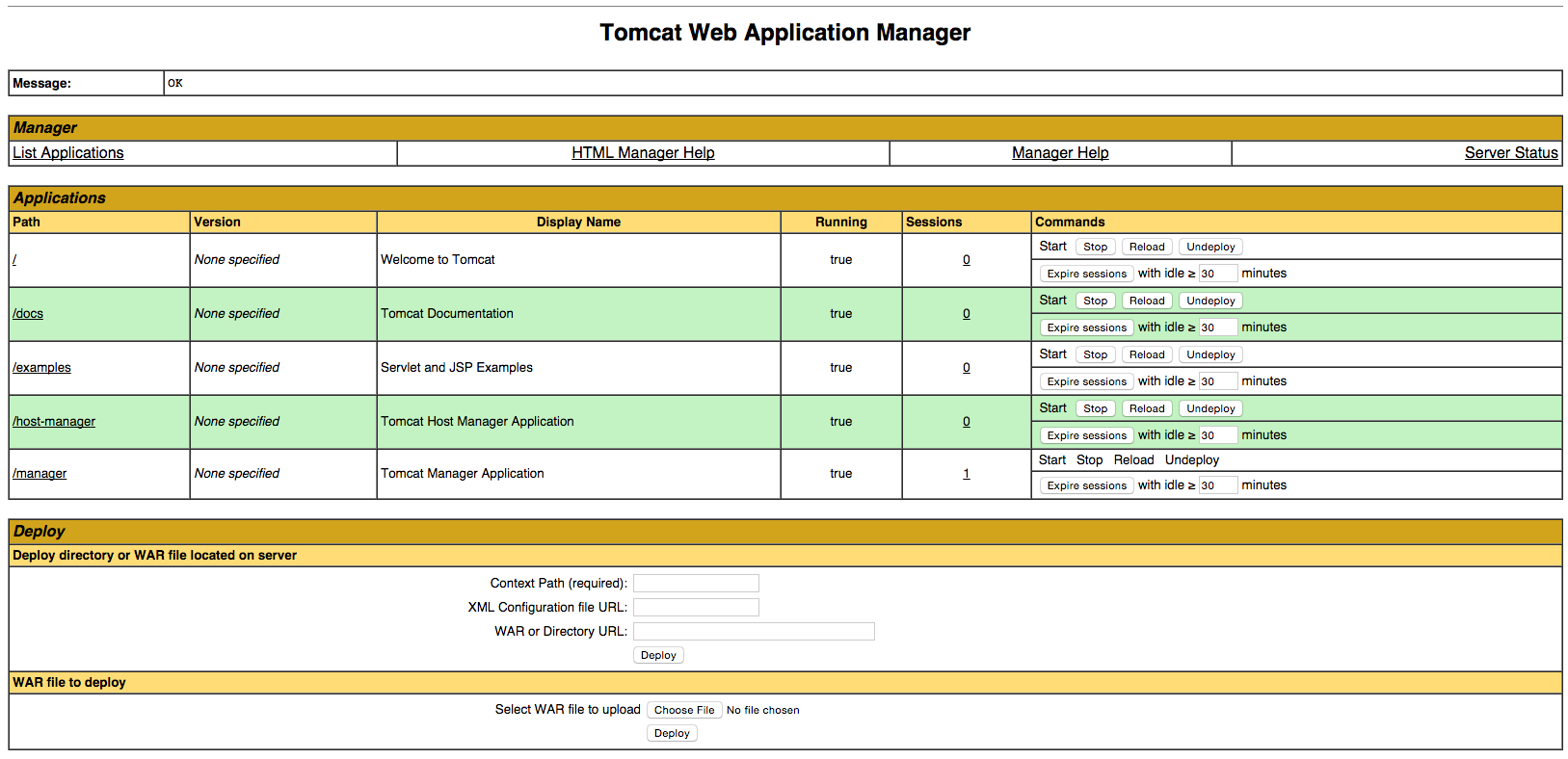The width and height of the screenshot is (1568, 759).
Task: Expire sessions for /examples application
Action: point(1086,382)
